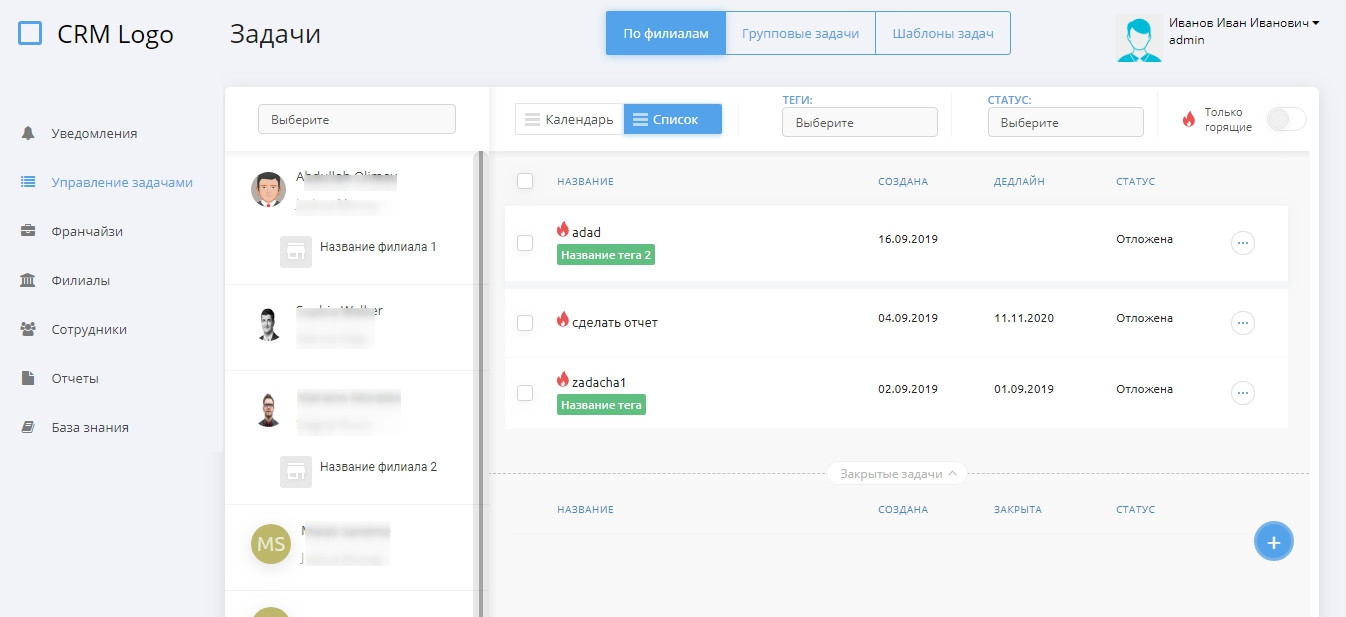Click the book icon for База знания
The image size is (1346, 617).
click(x=28, y=427)
